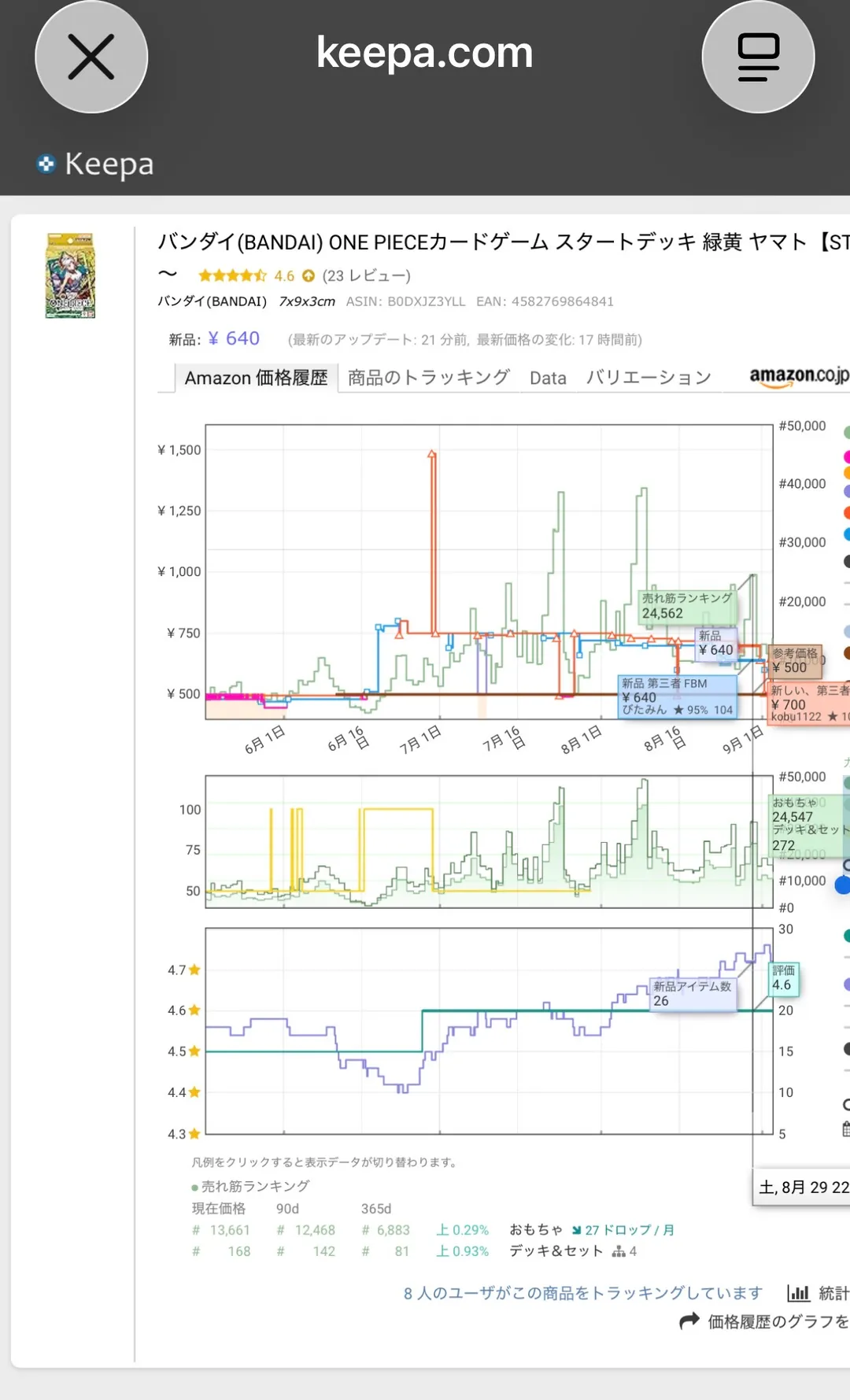Open the BANDAI ONE PIECE product title
The width and height of the screenshot is (850, 1400).
(x=504, y=242)
